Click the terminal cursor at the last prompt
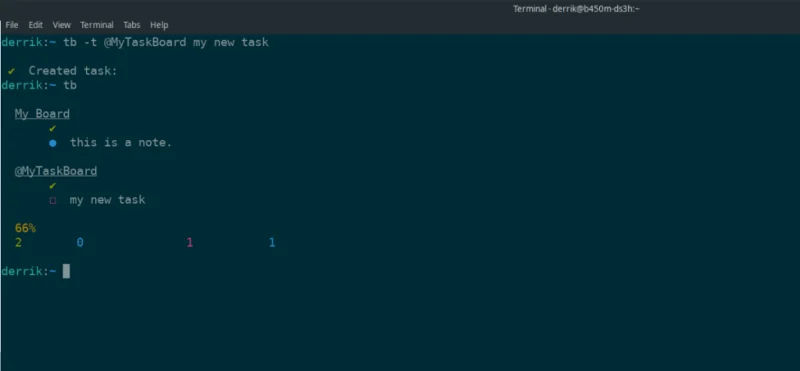800x371 pixels. pyautogui.click(x=66, y=271)
